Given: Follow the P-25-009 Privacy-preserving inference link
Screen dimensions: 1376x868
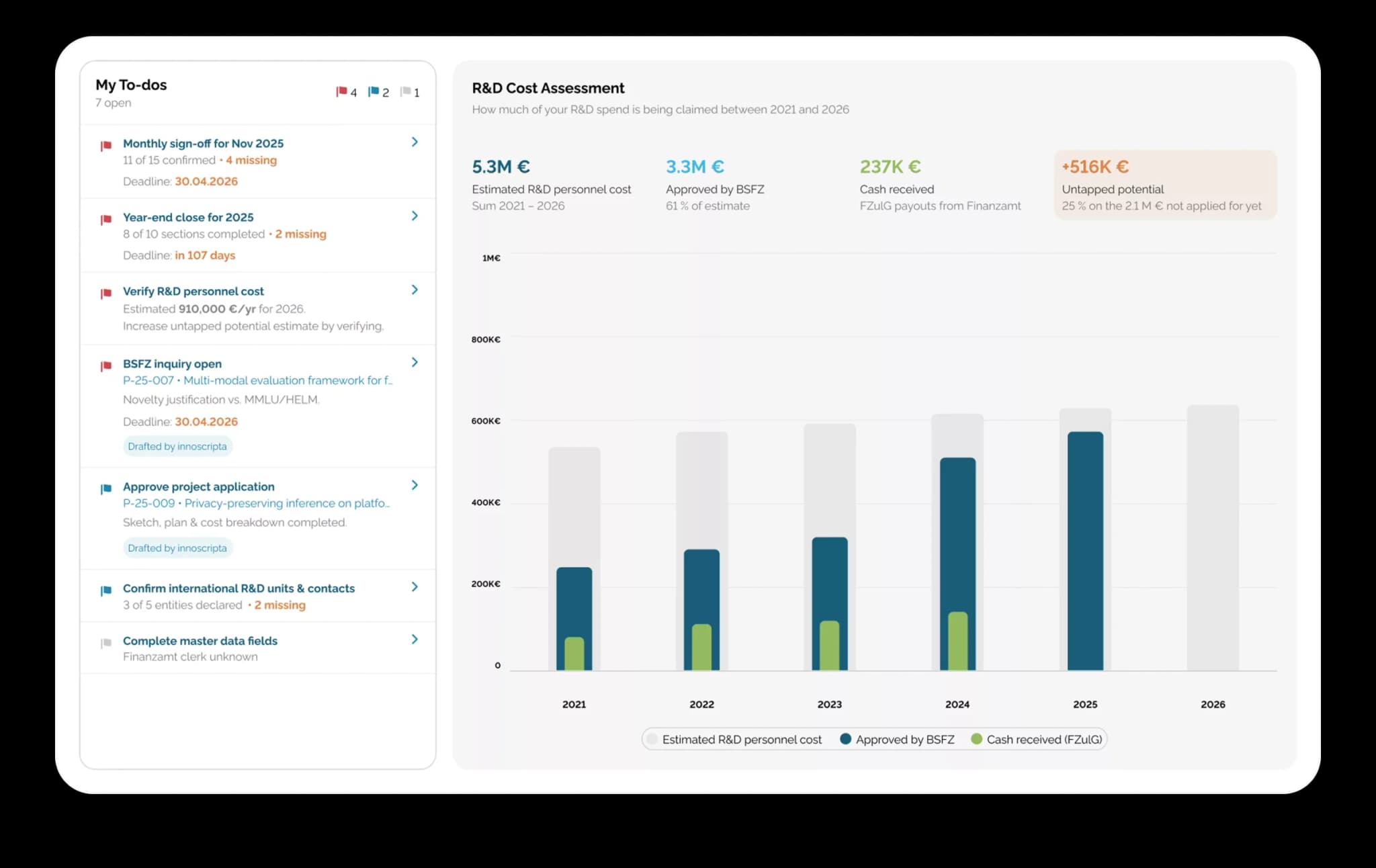Looking at the screenshot, I should pos(256,503).
